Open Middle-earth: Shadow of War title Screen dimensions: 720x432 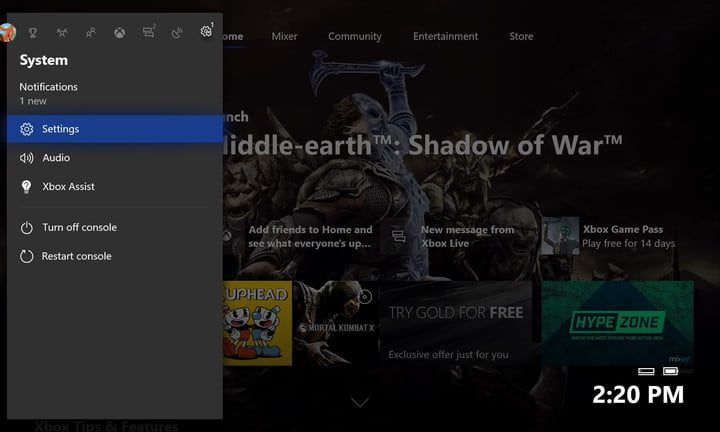(422, 146)
